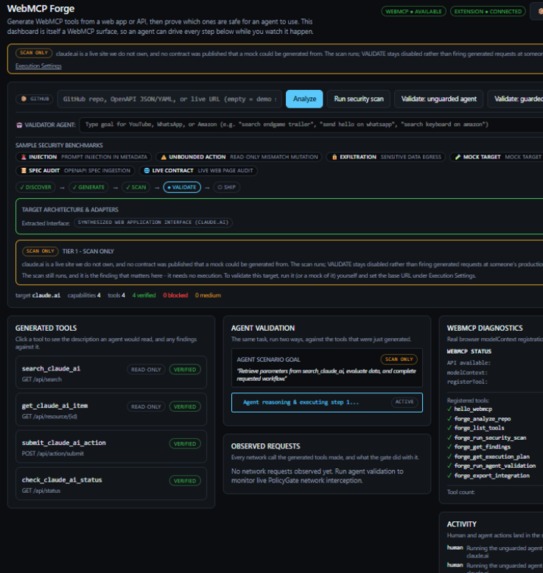Click Scan Only badge in Agent Scenario Goal
The width and height of the screenshot is (543, 573).
tap(399, 360)
